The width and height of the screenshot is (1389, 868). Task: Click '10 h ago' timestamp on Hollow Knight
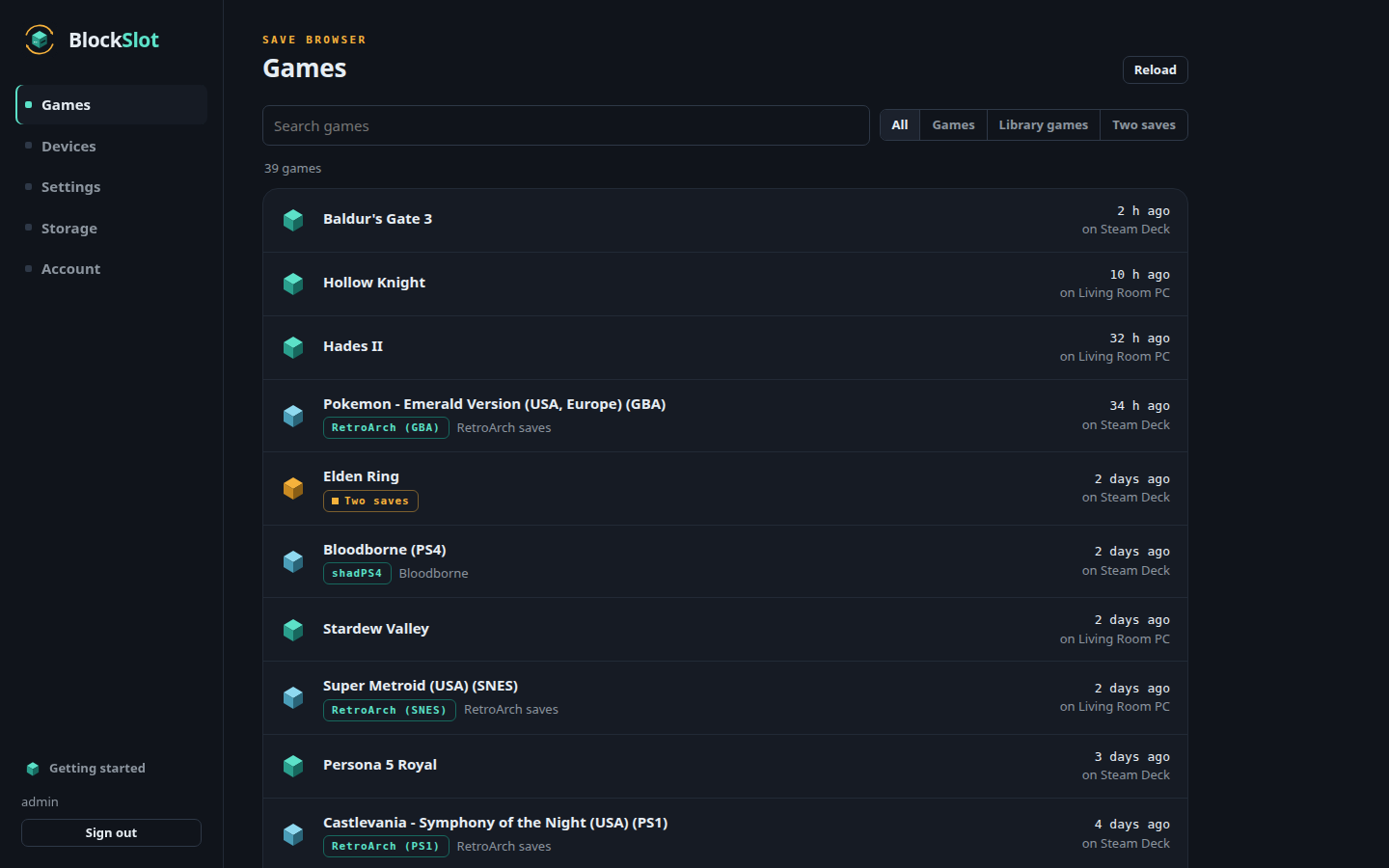click(1140, 275)
